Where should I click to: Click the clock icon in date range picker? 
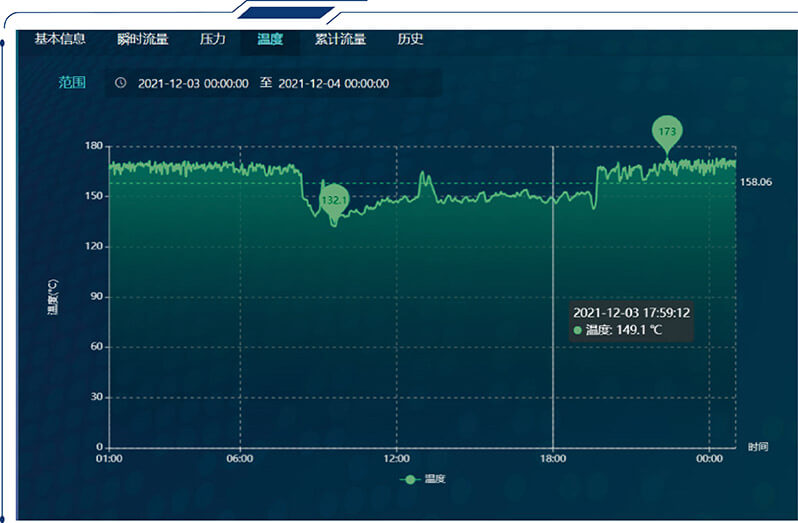point(121,82)
